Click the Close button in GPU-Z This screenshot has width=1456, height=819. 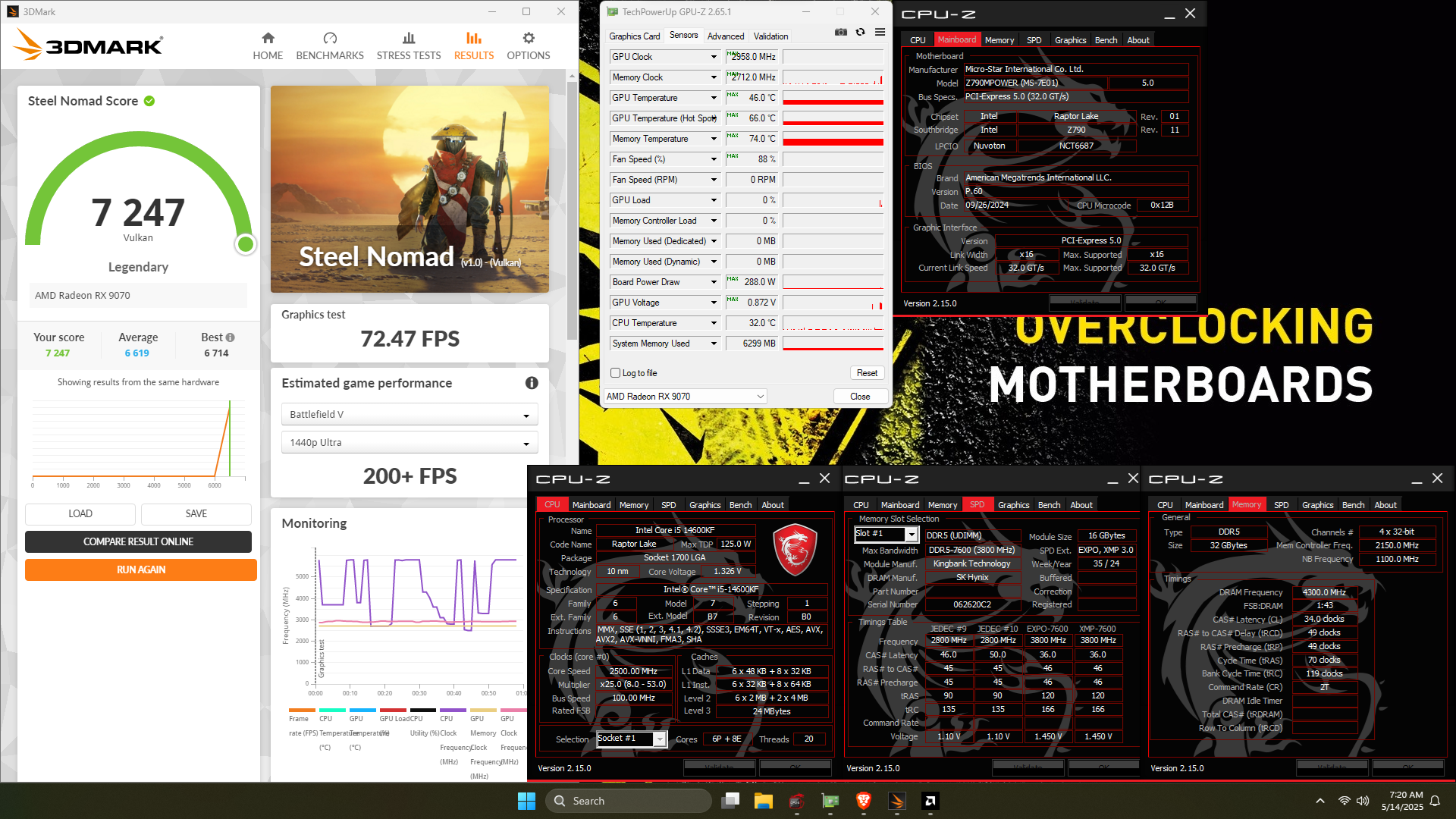tap(860, 397)
